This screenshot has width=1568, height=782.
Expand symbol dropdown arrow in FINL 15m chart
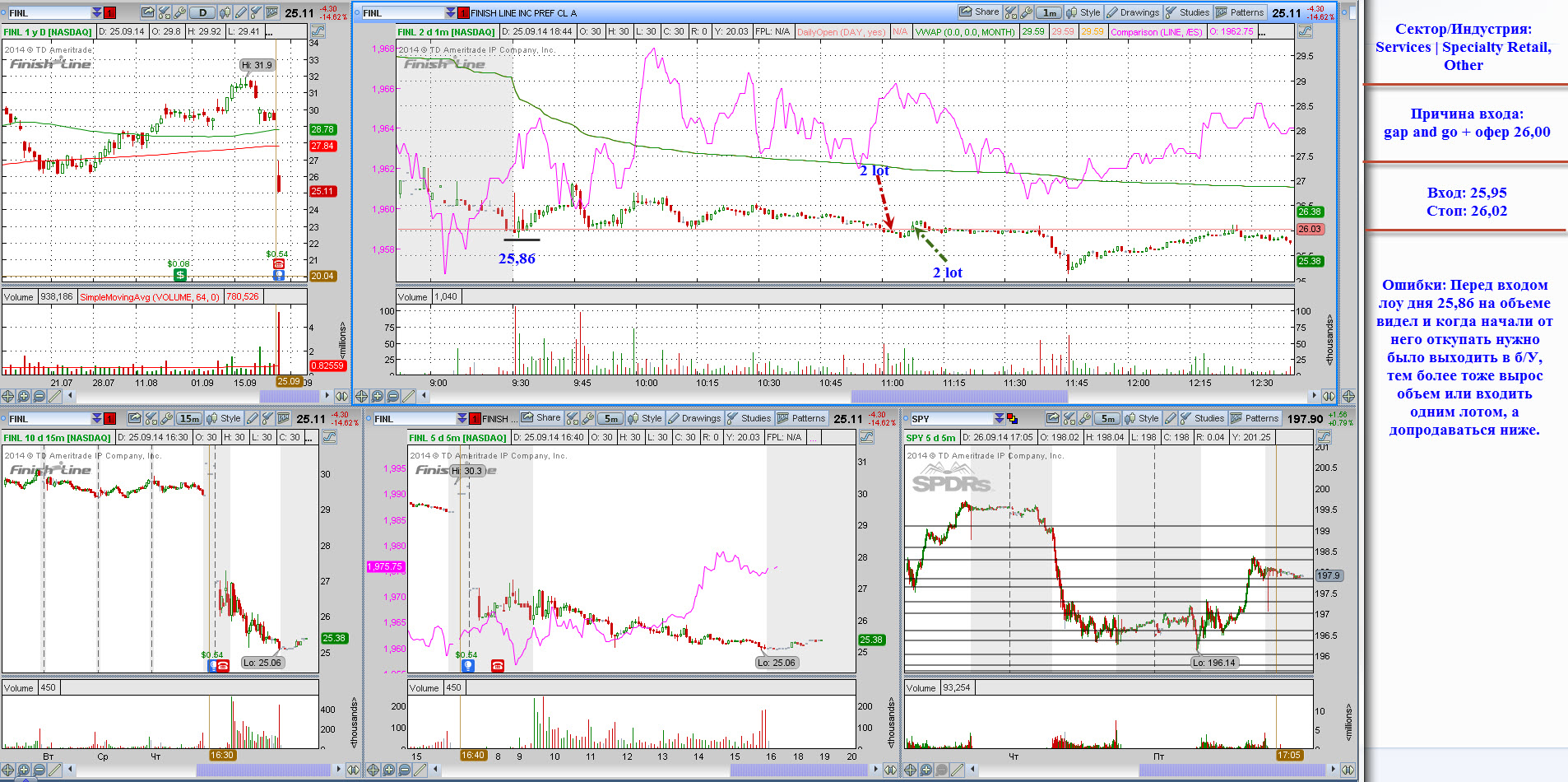pos(97,418)
